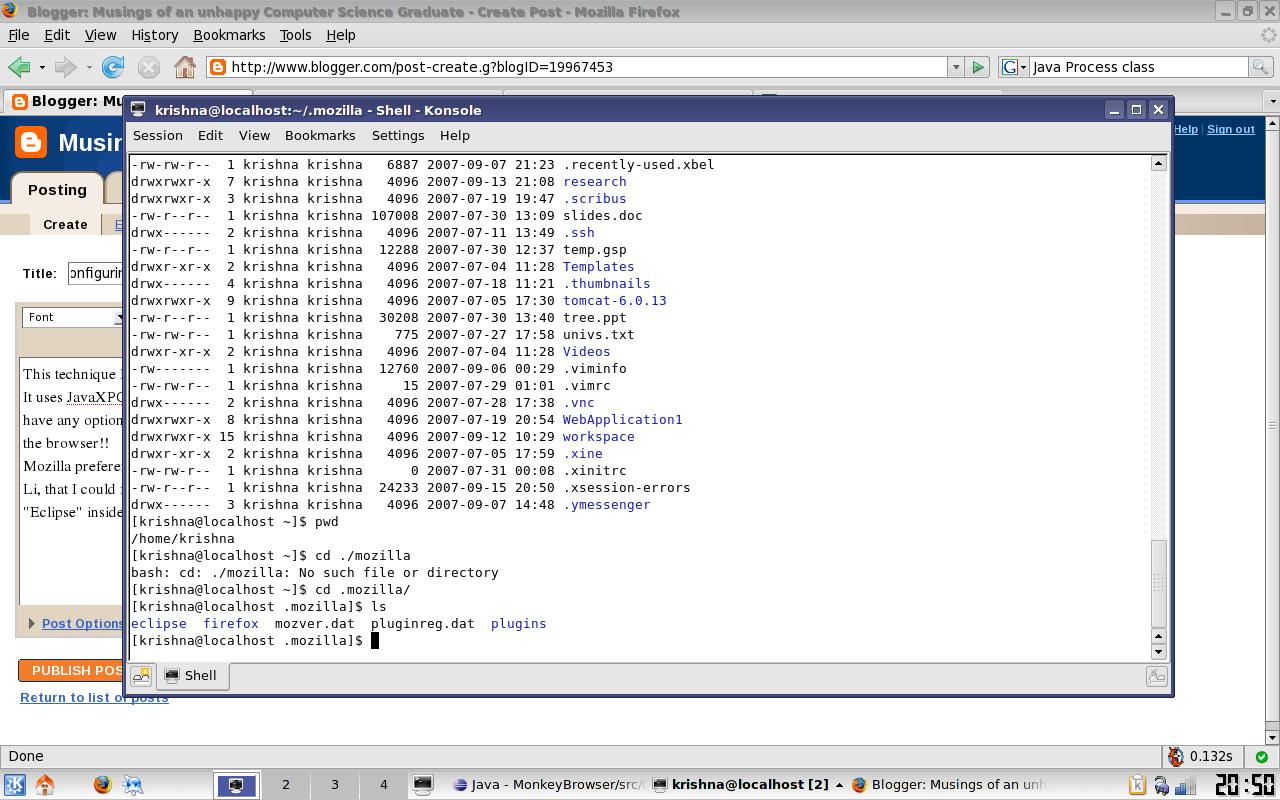Viewport: 1280px width, 800px height.
Task: Click the Return to list of posts link
Action: pos(94,698)
